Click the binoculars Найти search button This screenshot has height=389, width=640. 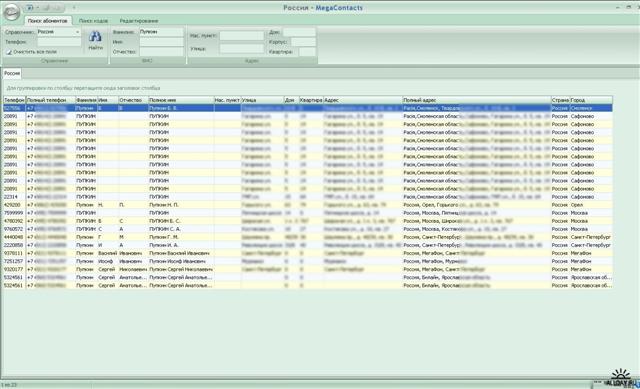(95, 41)
